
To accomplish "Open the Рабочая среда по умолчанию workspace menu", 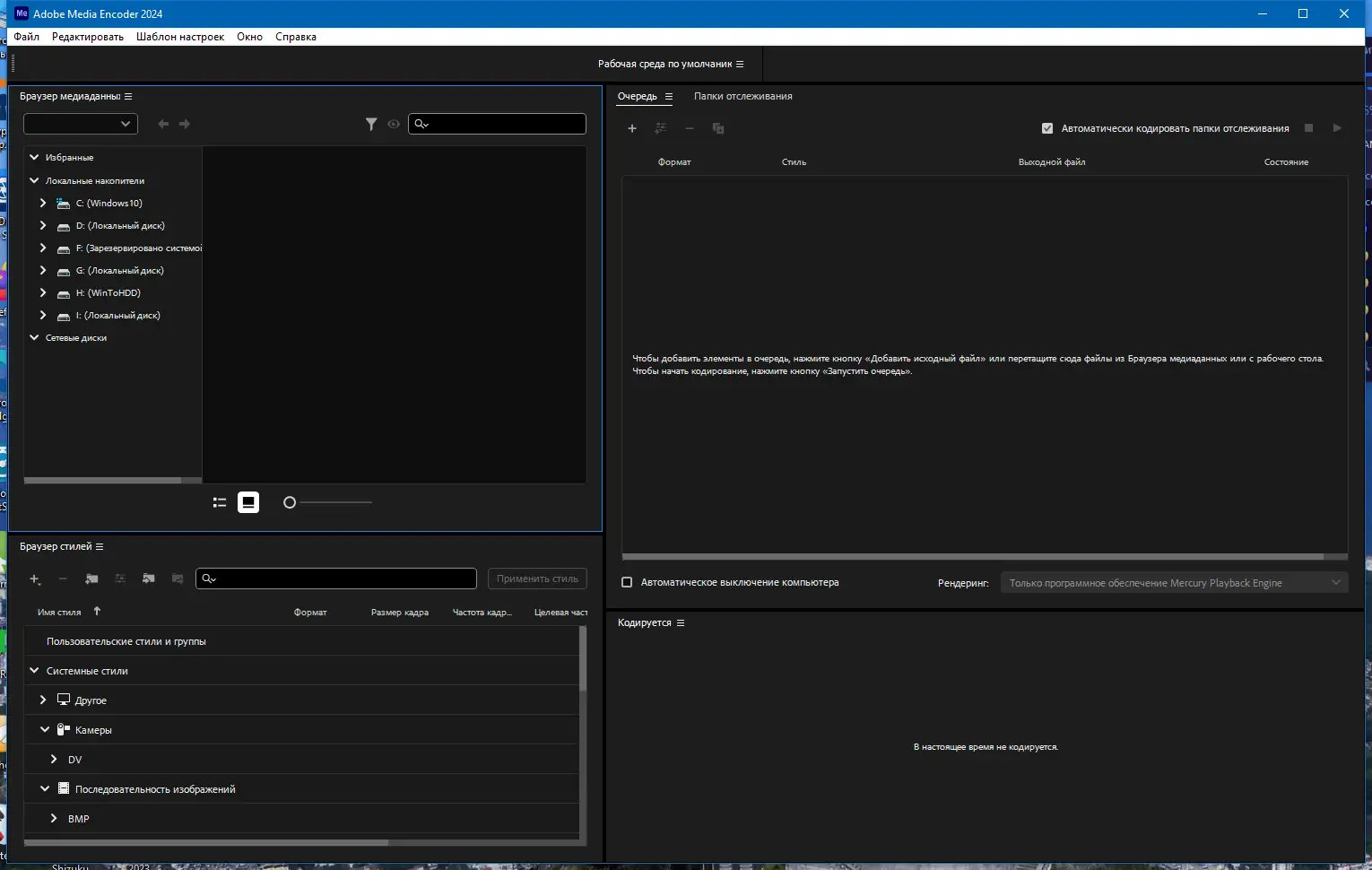I will [671, 64].
